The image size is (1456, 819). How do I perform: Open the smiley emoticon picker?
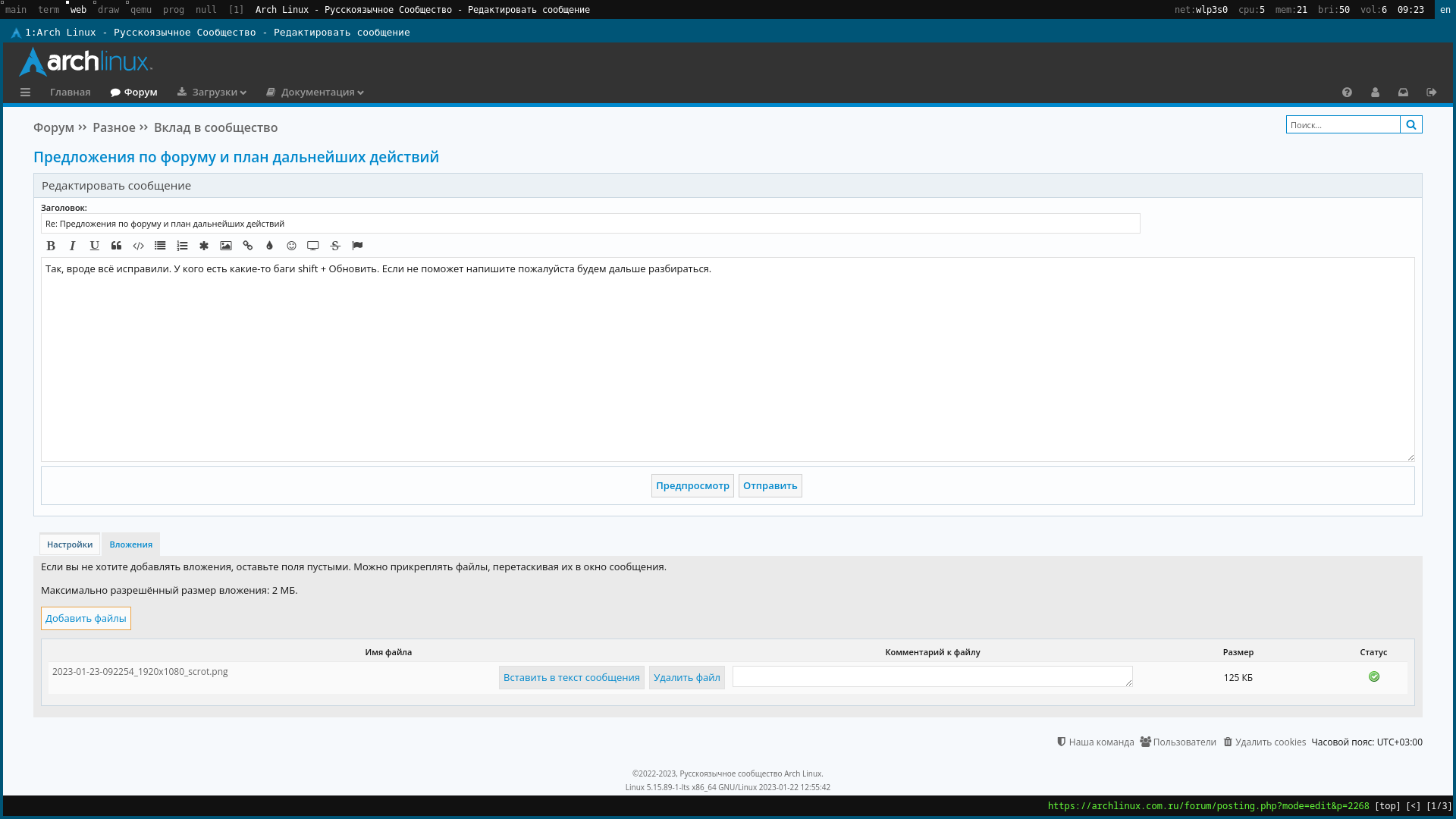(291, 246)
